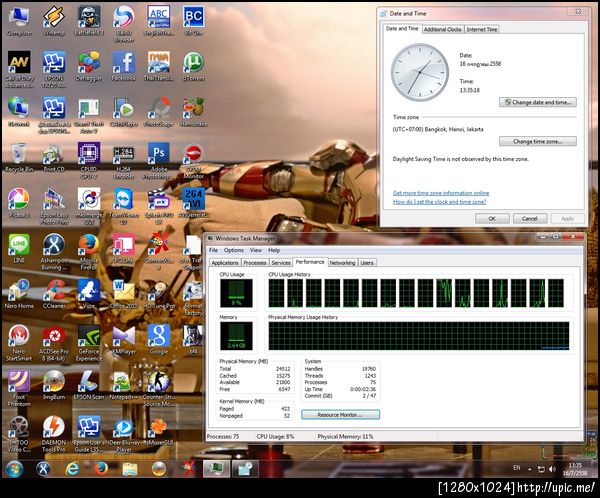Click the Change time zone button
This screenshot has width=600, height=498.
(538, 141)
